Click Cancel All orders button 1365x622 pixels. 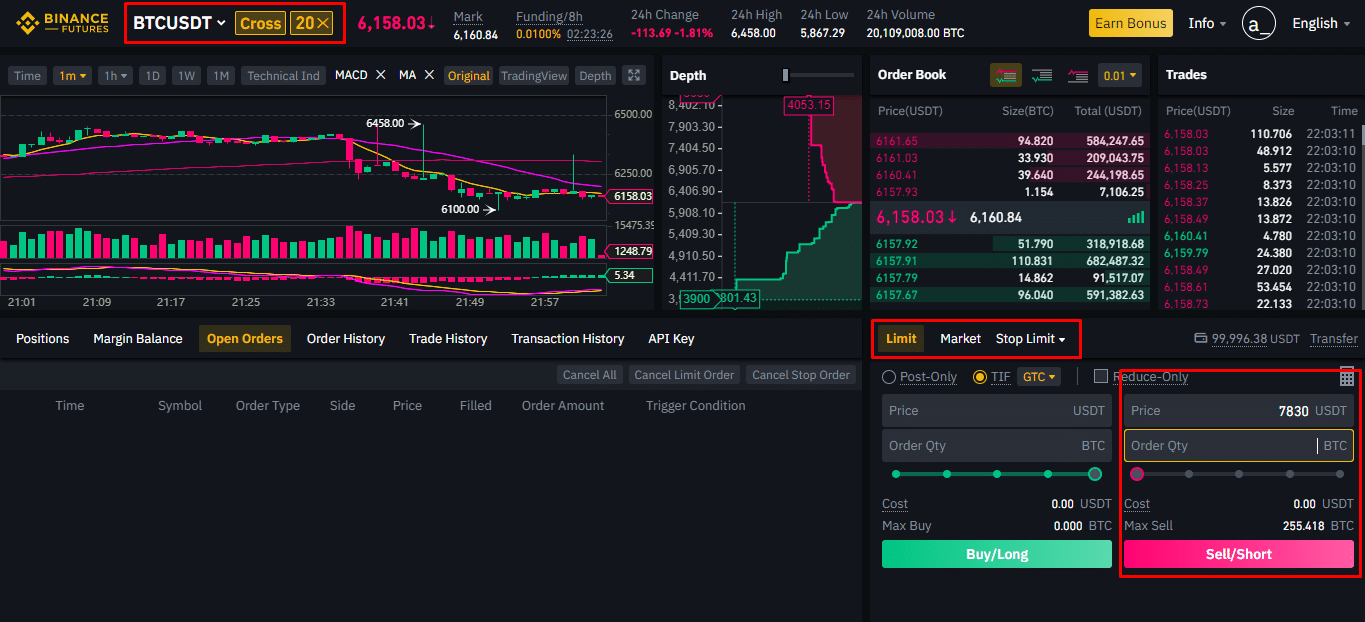pyautogui.click(x=590, y=375)
